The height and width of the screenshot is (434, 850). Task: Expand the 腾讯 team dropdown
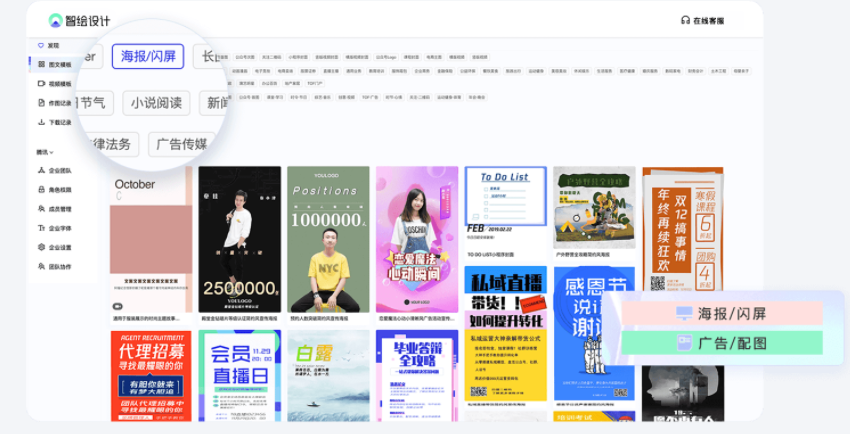coord(46,152)
